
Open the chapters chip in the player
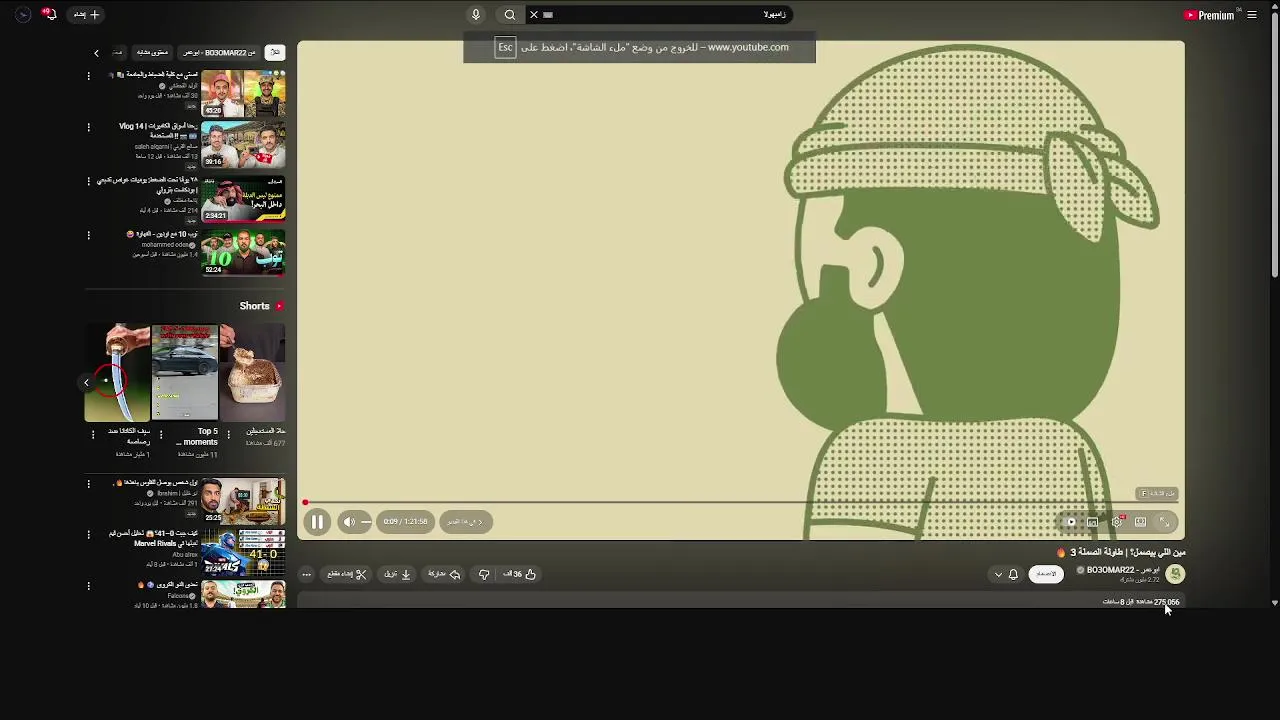tap(466, 522)
